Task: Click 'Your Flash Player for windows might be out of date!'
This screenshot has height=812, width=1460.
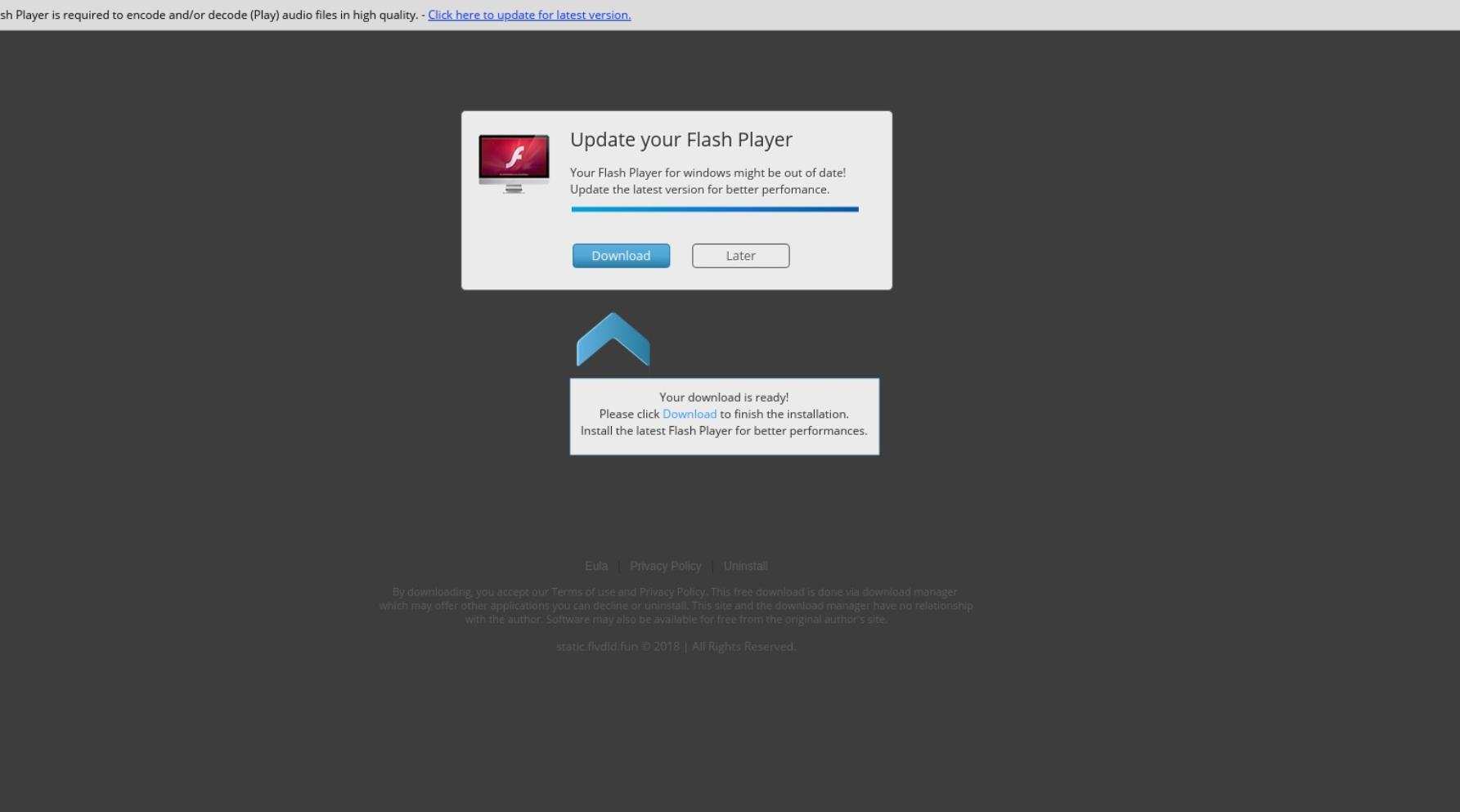Action: pyautogui.click(x=708, y=173)
